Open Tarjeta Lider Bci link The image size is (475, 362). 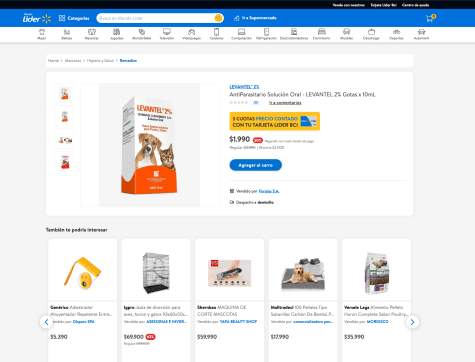383,5
